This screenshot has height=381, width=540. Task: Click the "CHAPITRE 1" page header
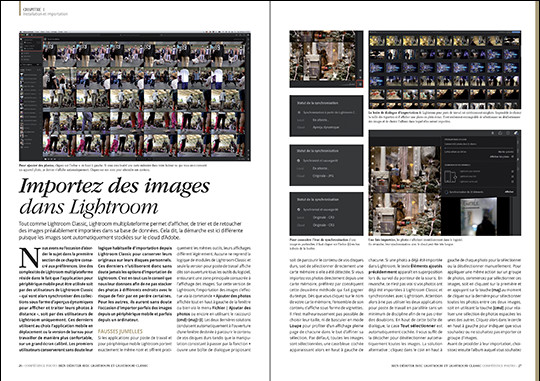coord(34,10)
